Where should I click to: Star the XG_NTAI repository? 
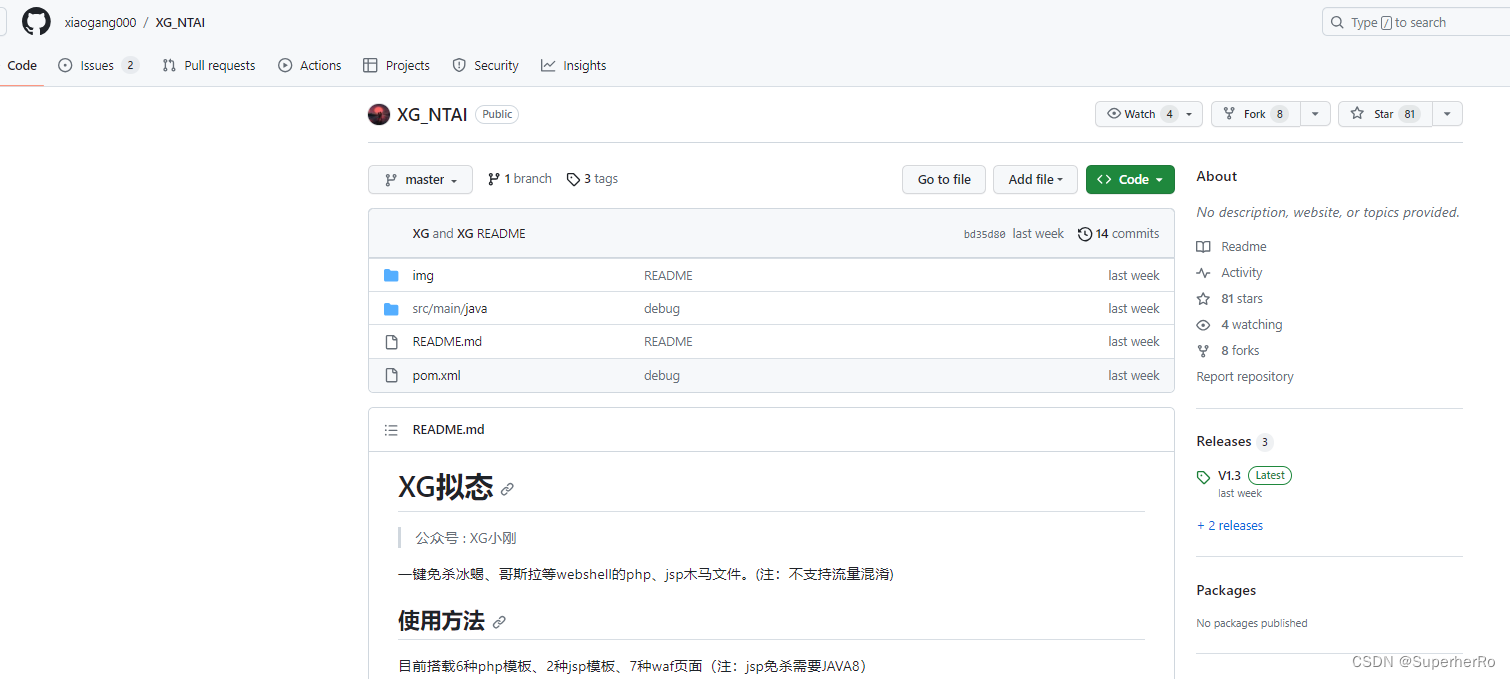tap(1384, 113)
